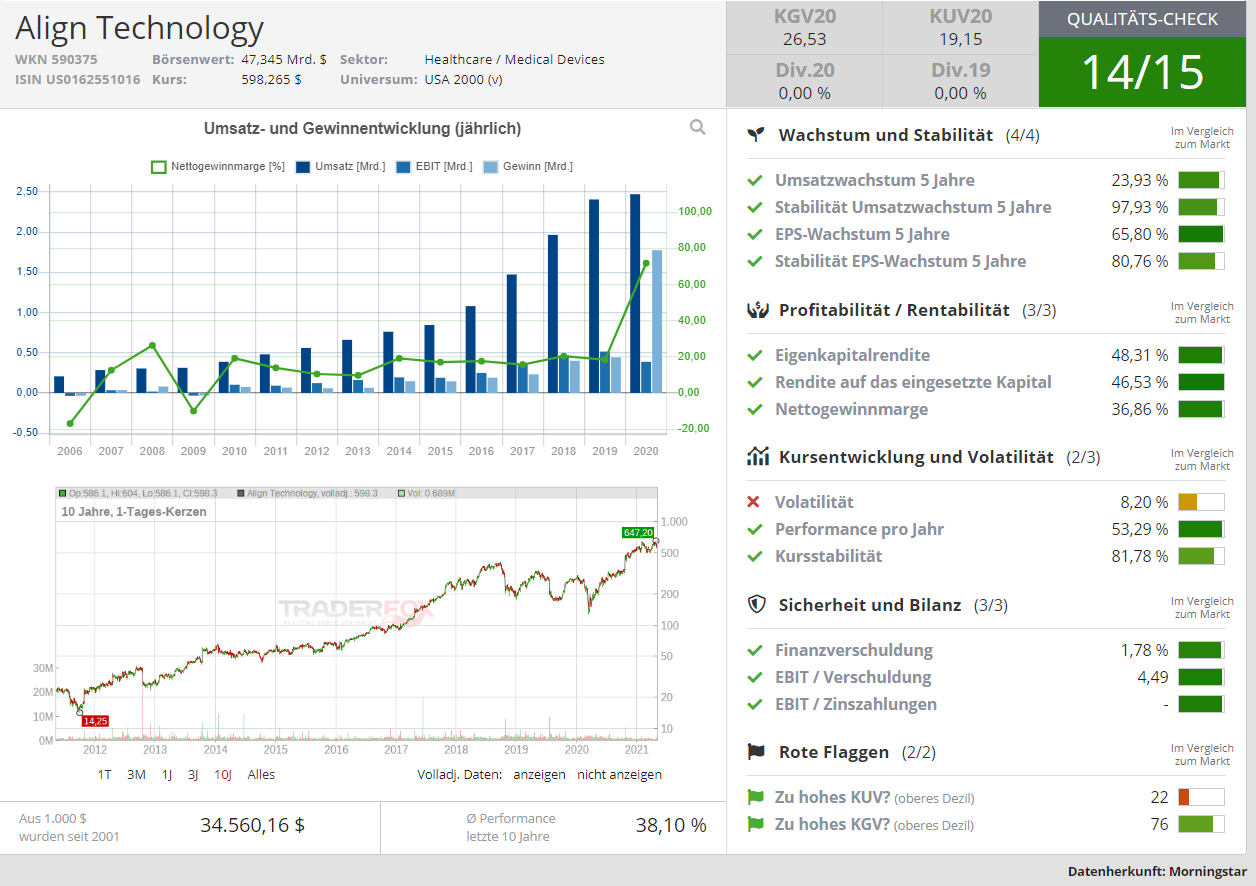Click the chart icon next to Kursentwicklung und Volatilität
This screenshot has height=886, width=1256.
[758, 457]
